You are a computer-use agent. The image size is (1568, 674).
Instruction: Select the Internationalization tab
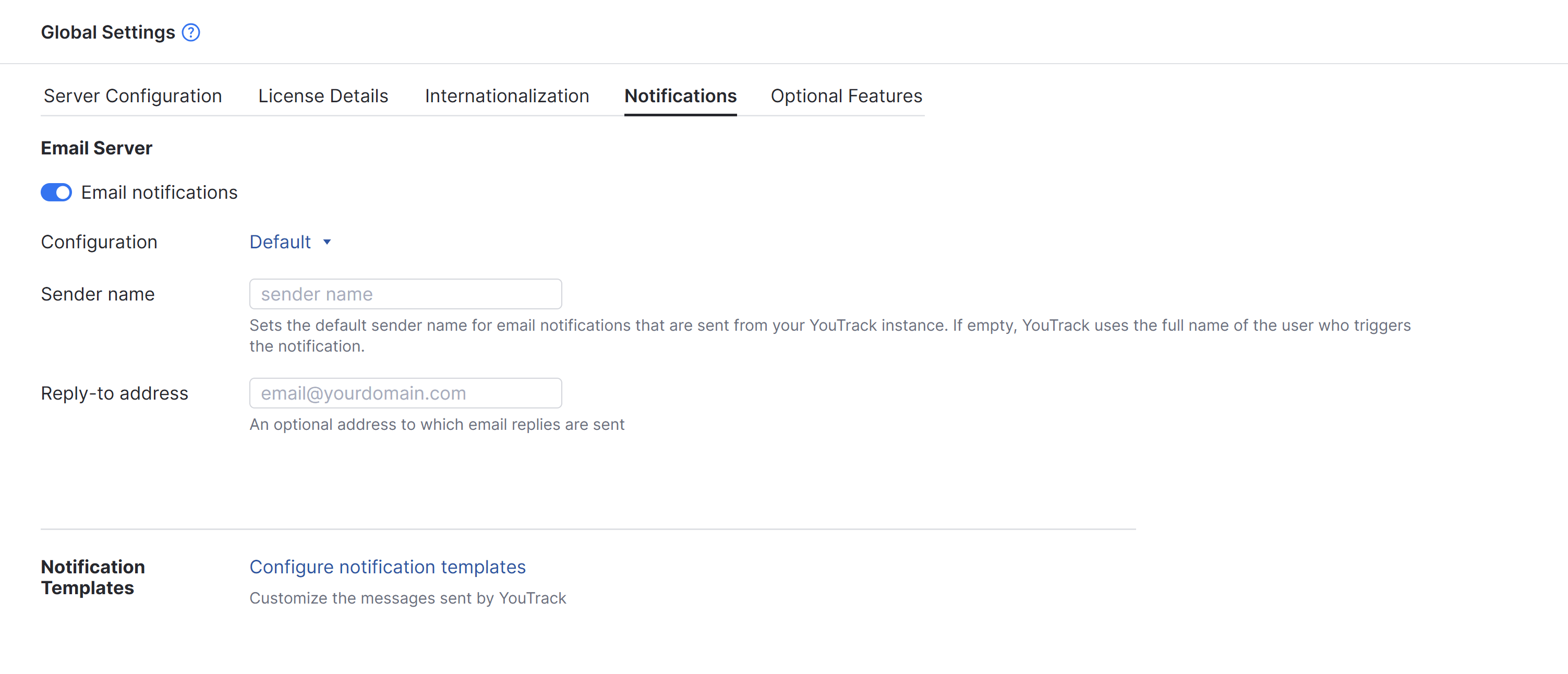point(506,95)
